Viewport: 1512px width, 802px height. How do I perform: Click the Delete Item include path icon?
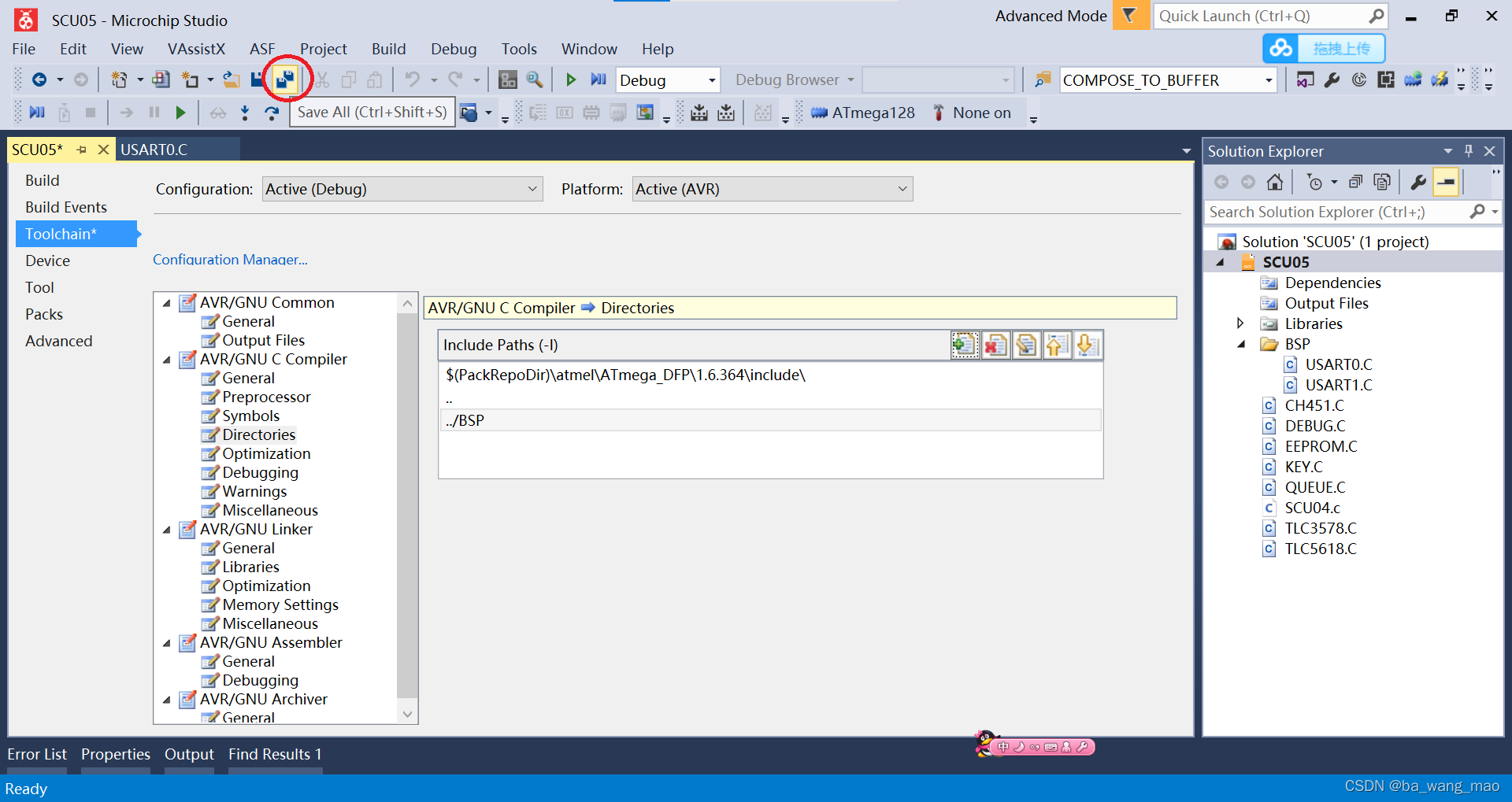(x=995, y=345)
